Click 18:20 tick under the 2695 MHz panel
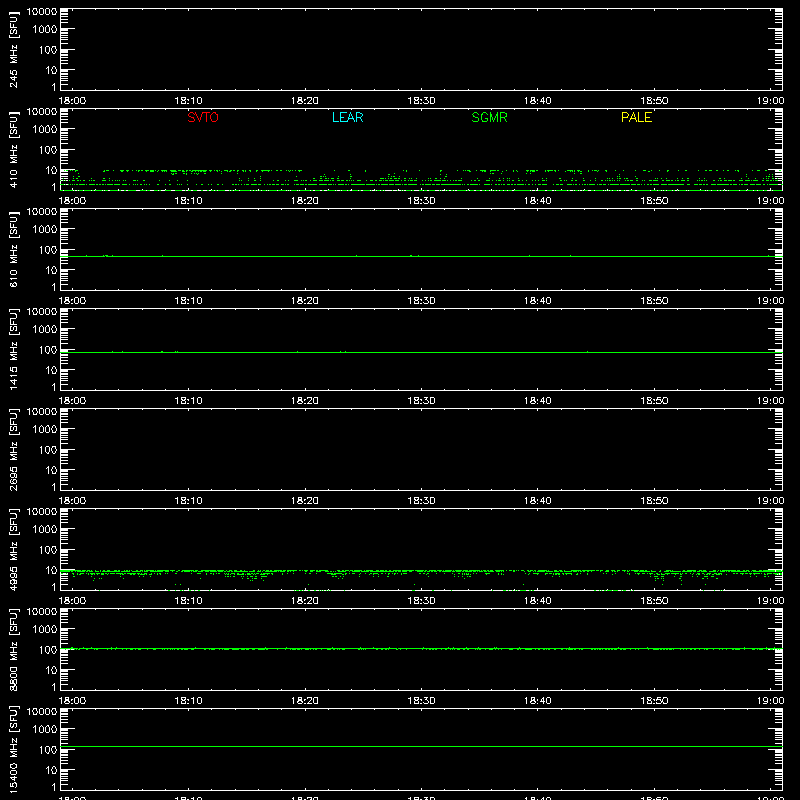 (x=305, y=501)
